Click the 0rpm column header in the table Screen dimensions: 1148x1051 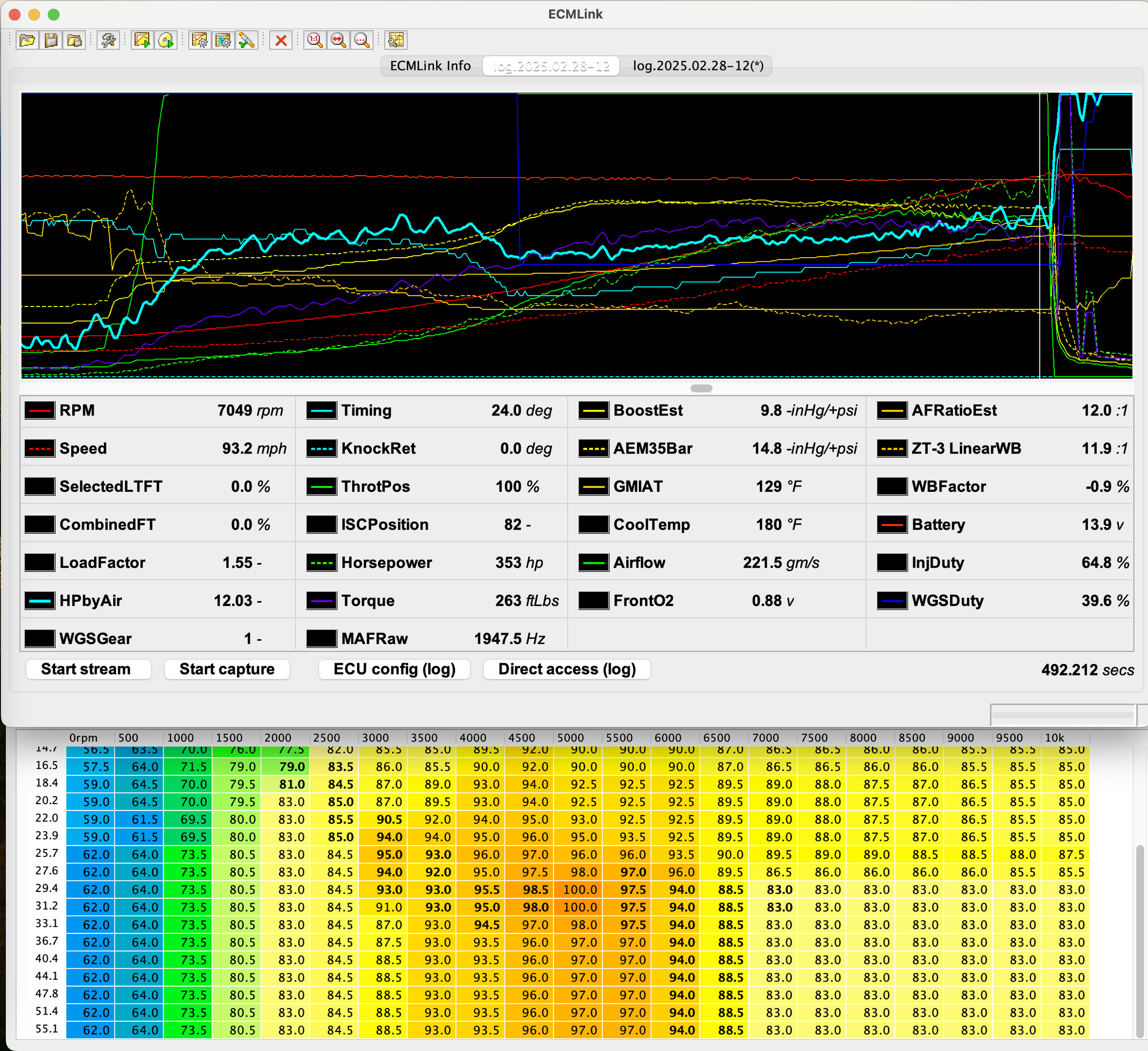[83, 738]
